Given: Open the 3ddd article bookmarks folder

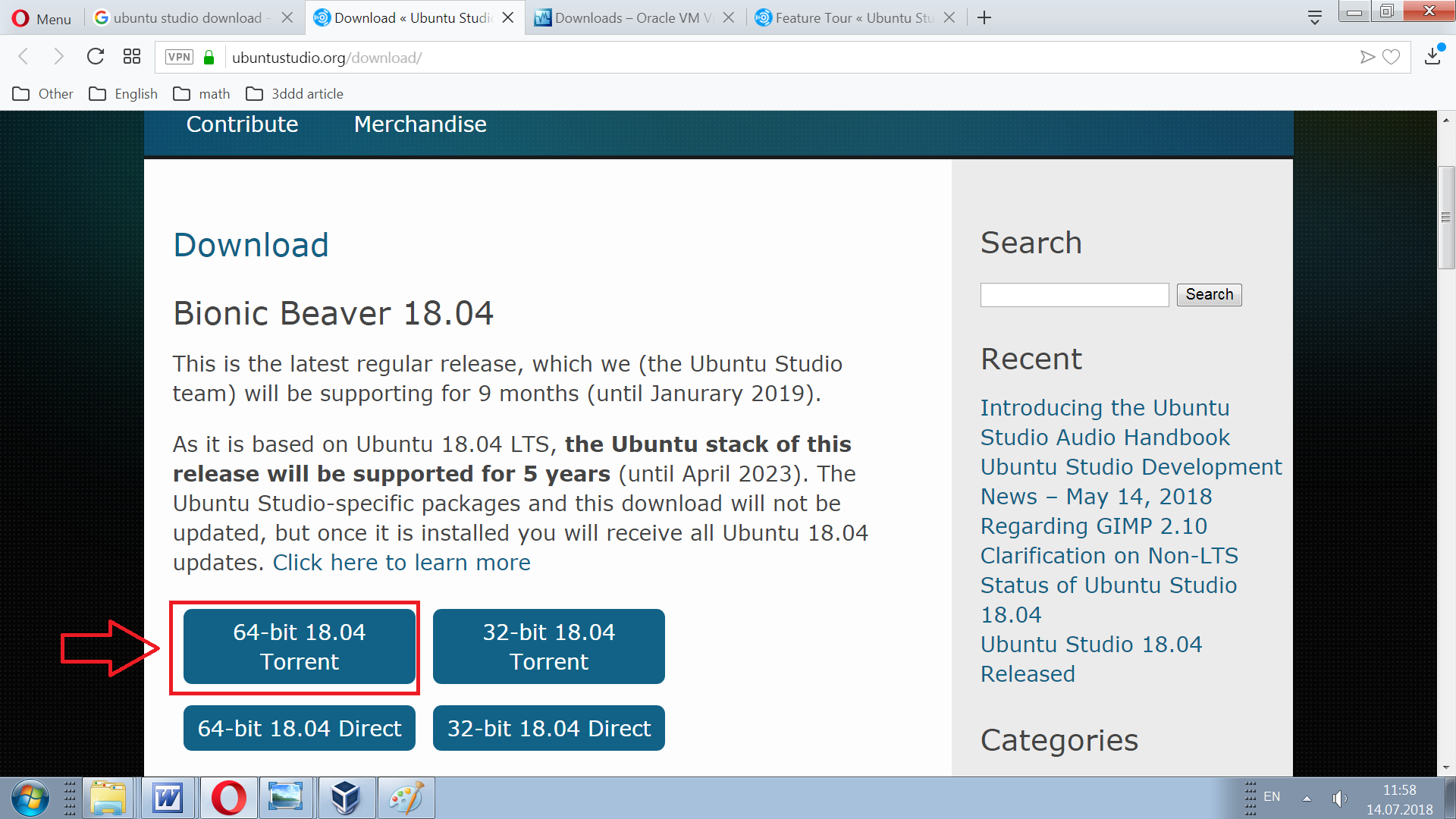Looking at the screenshot, I should [295, 94].
